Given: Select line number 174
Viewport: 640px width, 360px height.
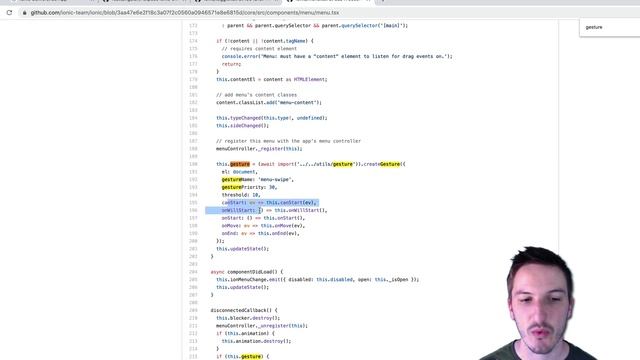Looking at the screenshot, I should [193, 41].
